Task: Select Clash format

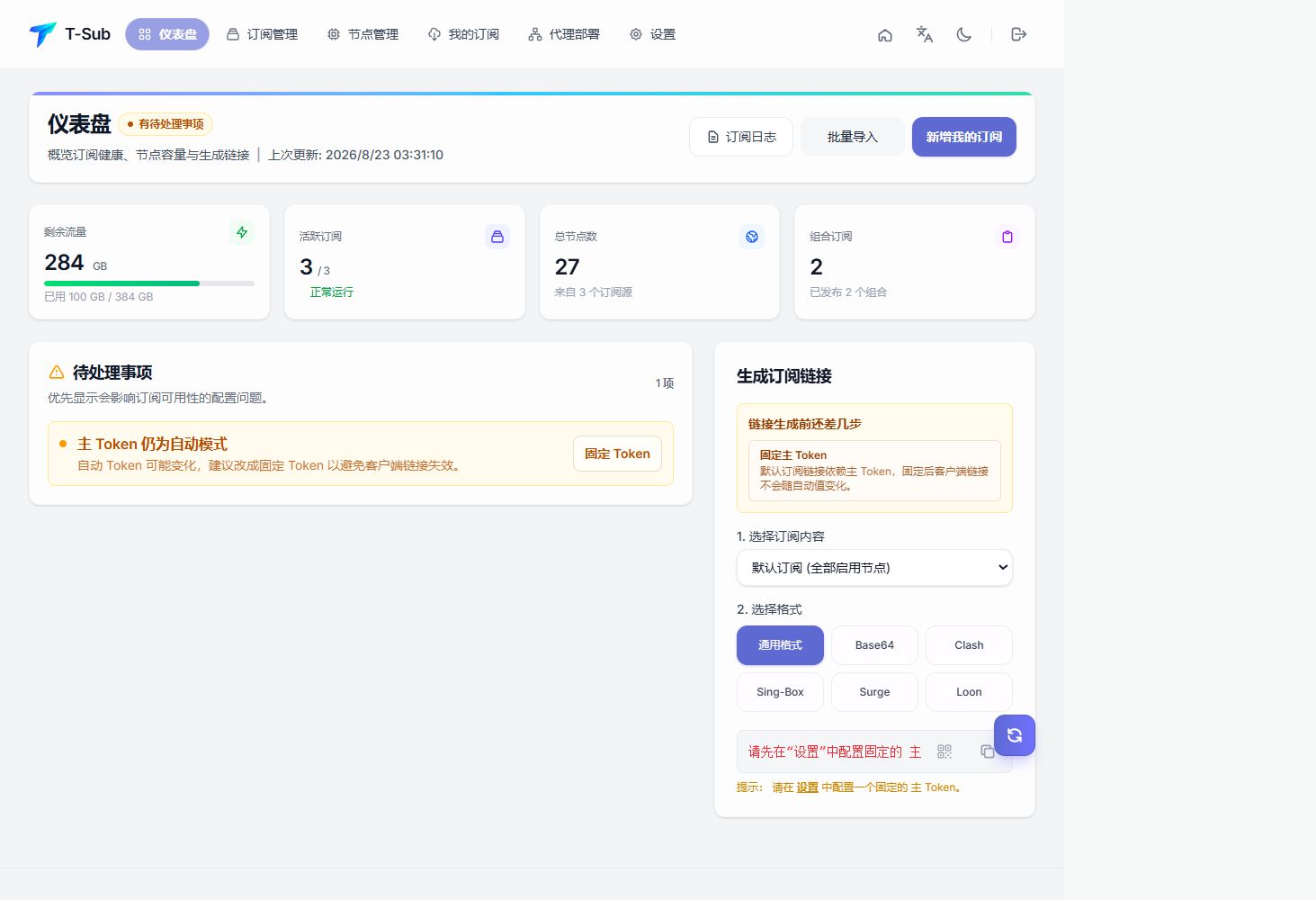Action: coord(969,645)
